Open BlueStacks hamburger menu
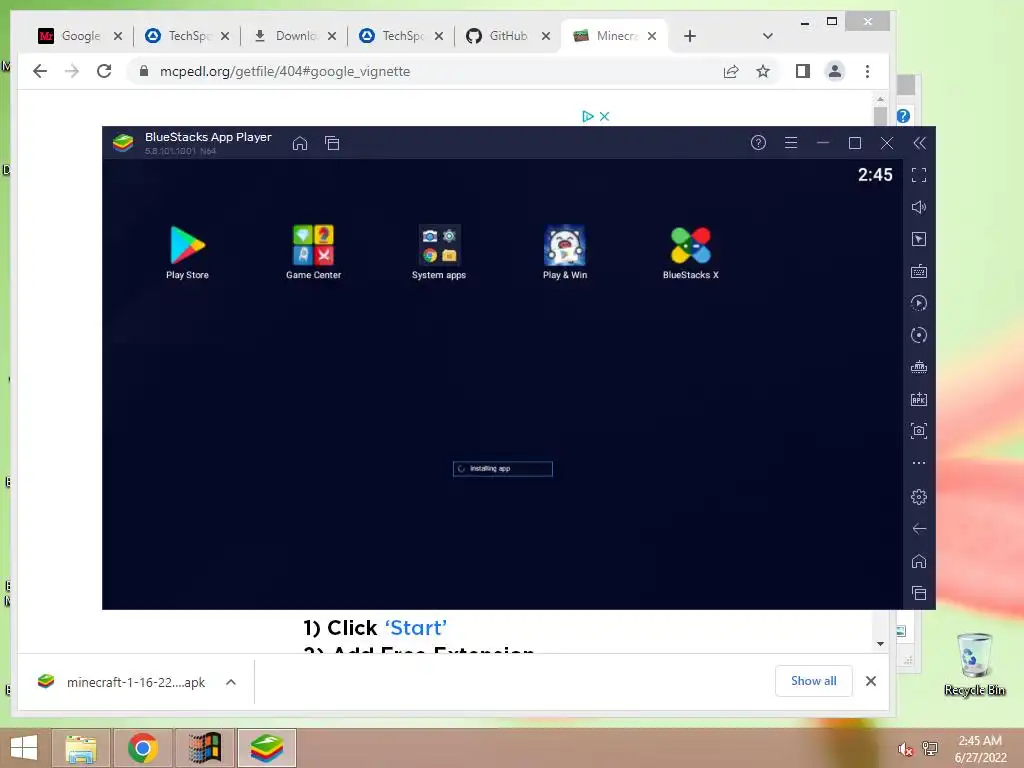Screen dimensions: 1024x768 click(791, 142)
